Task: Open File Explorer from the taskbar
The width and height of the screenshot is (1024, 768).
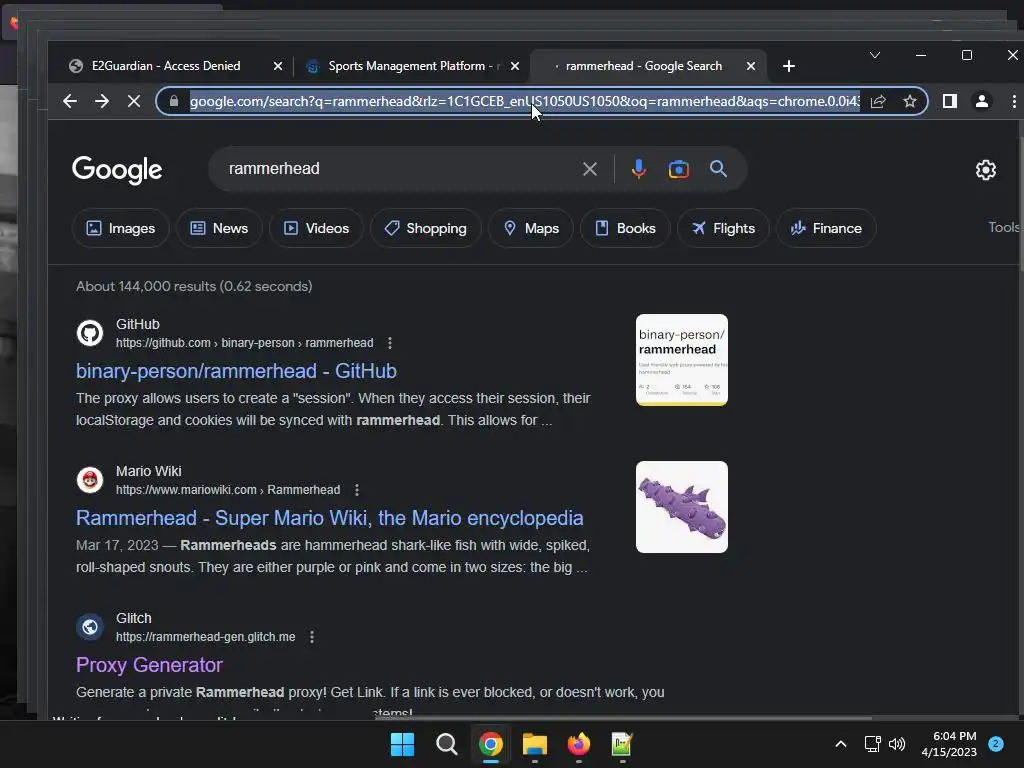Action: tap(535, 744)
